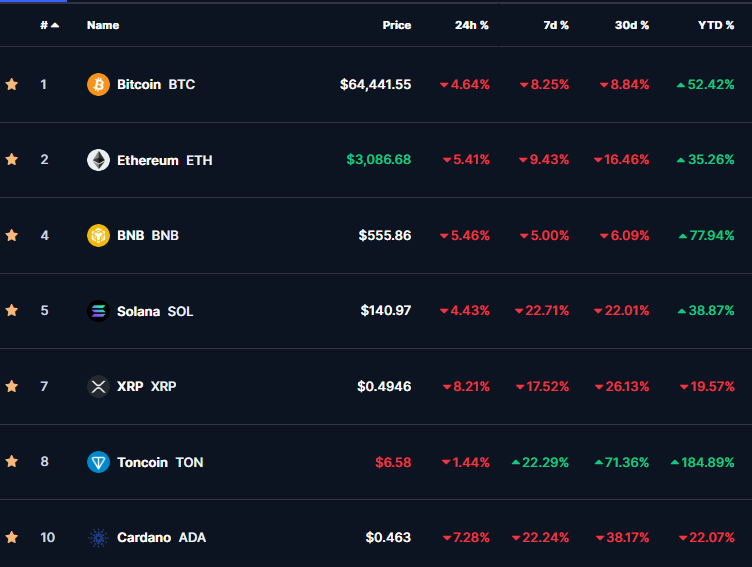Sort coins by the Price column header
This screenshot has height=567, width=752.
[x=396, y=25]
